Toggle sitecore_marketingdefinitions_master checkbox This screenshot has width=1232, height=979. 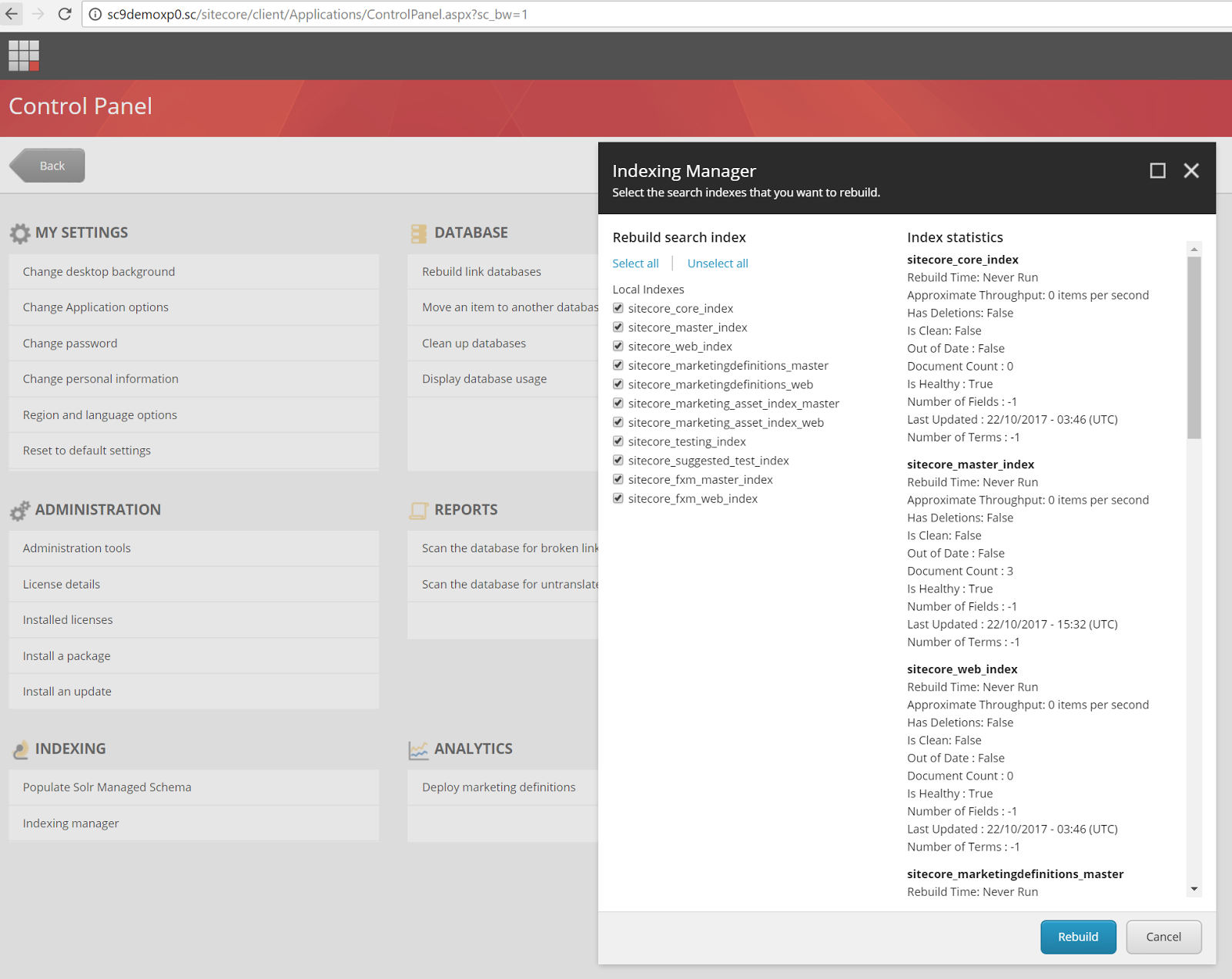pyautogui.click(x=618, y=365)
